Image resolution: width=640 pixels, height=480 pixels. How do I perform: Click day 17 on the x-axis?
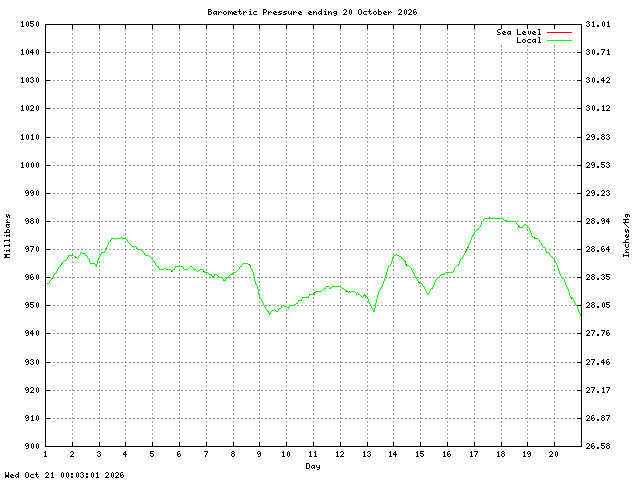tap(474, 454)
